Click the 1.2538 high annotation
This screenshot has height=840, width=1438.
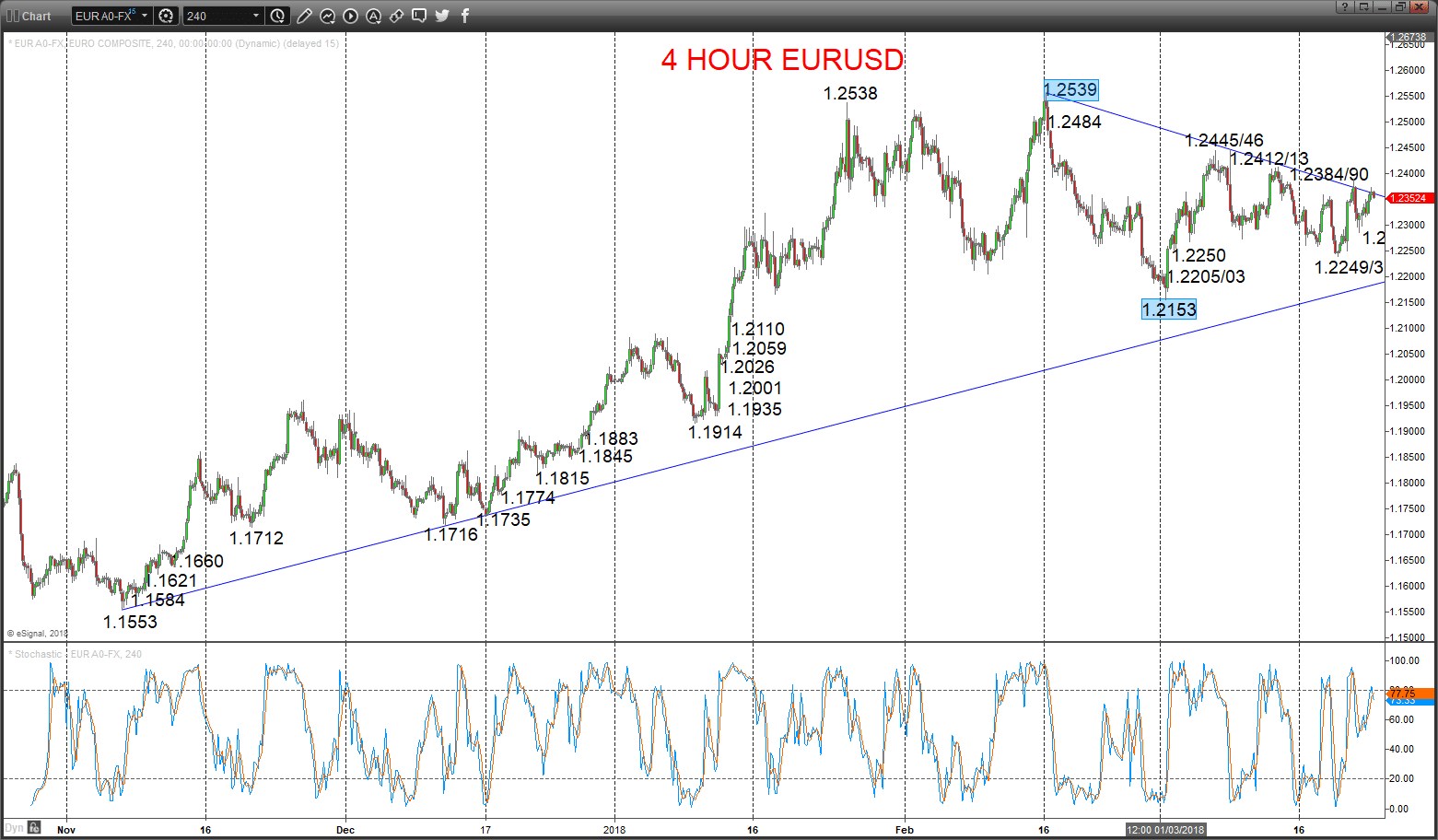850,93
